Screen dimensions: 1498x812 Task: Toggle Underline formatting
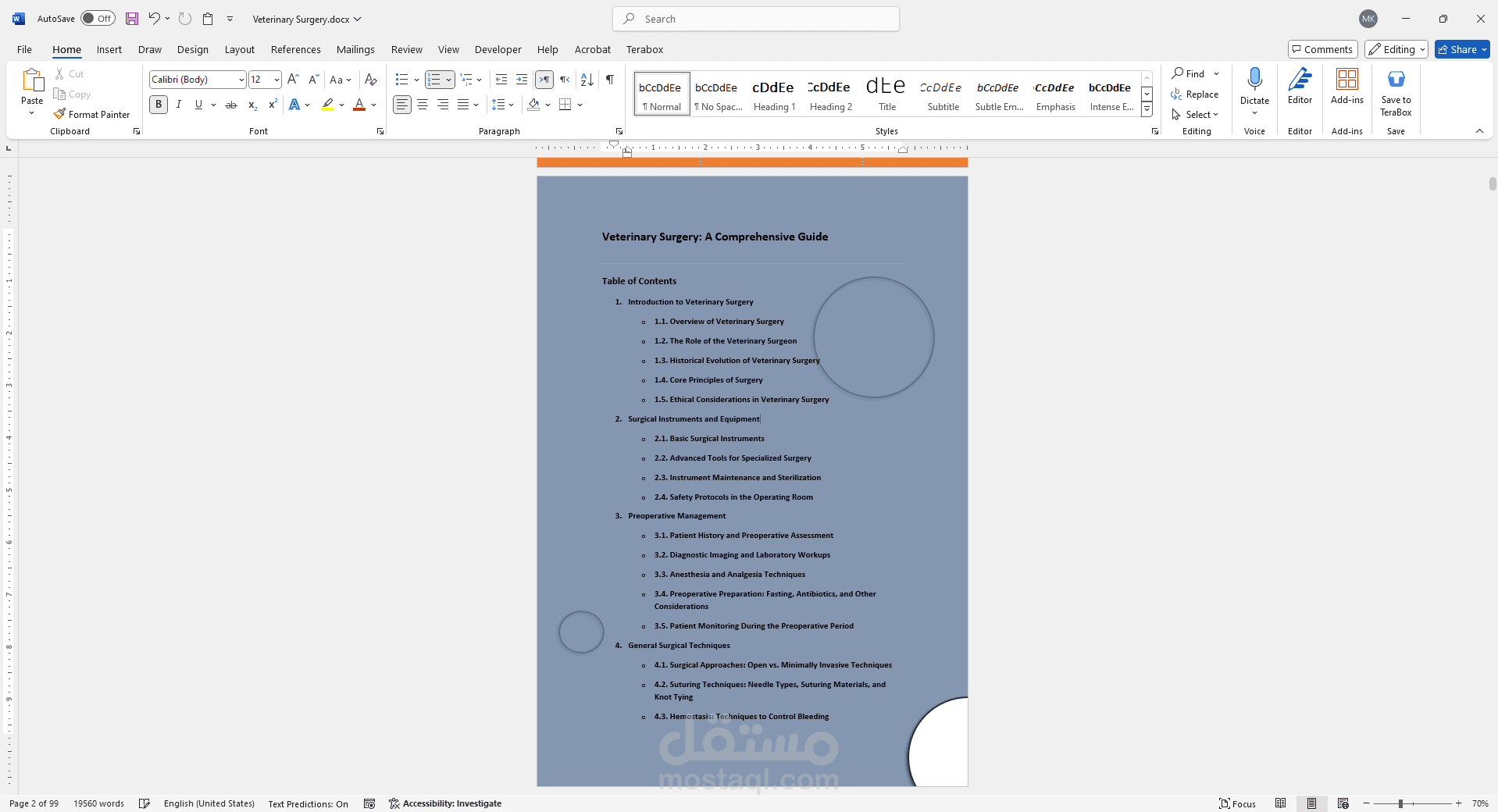pyautogui.click(x=198, y=105)
